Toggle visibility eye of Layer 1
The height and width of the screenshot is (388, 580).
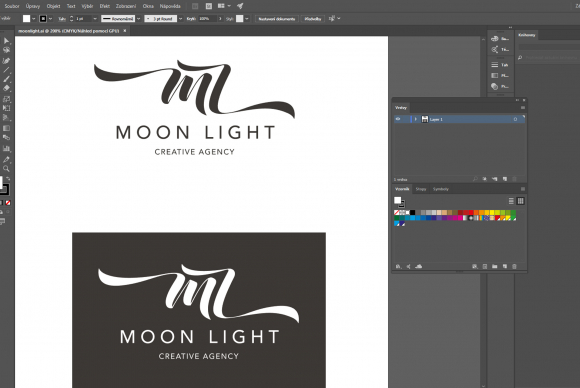[x=398, y=119]
